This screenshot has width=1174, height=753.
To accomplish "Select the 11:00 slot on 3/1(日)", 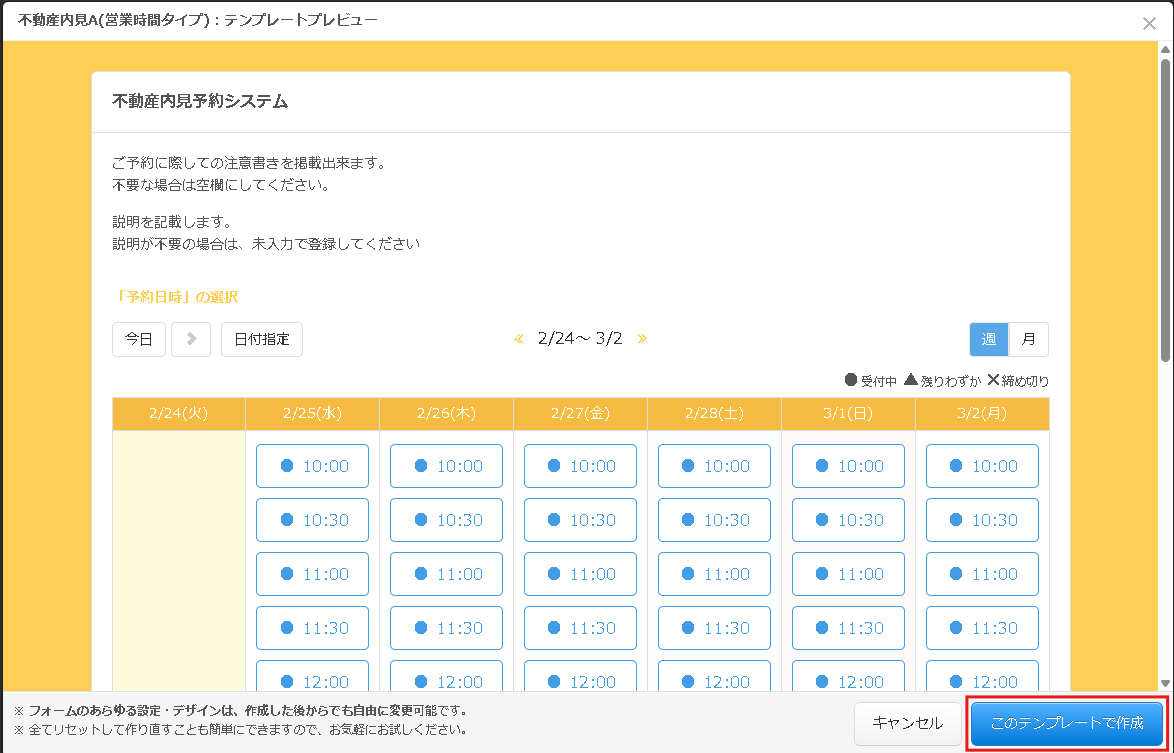I will click(848, 573).
